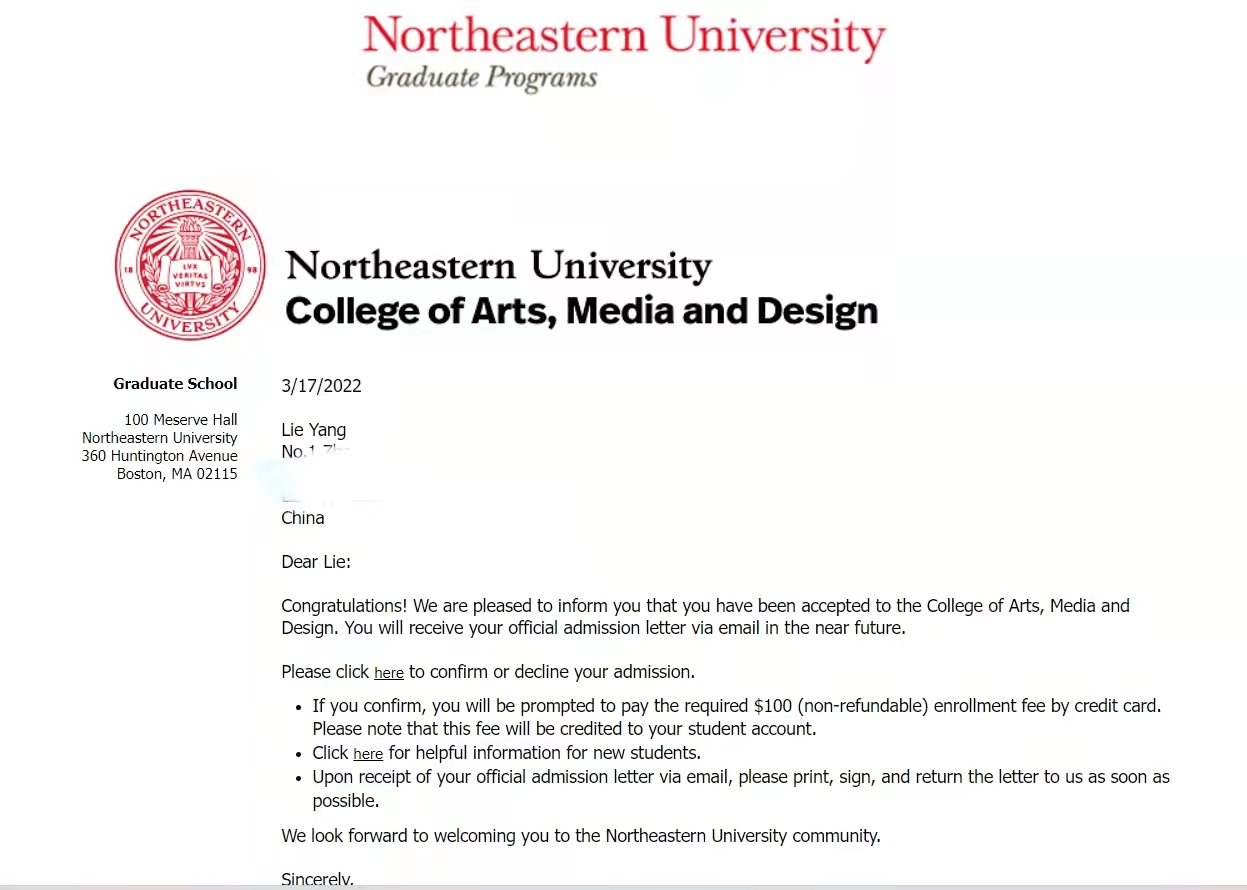This screenshot has width=1247, height=890.
Task: Click the bold Graduate School label
Action: 175,384
